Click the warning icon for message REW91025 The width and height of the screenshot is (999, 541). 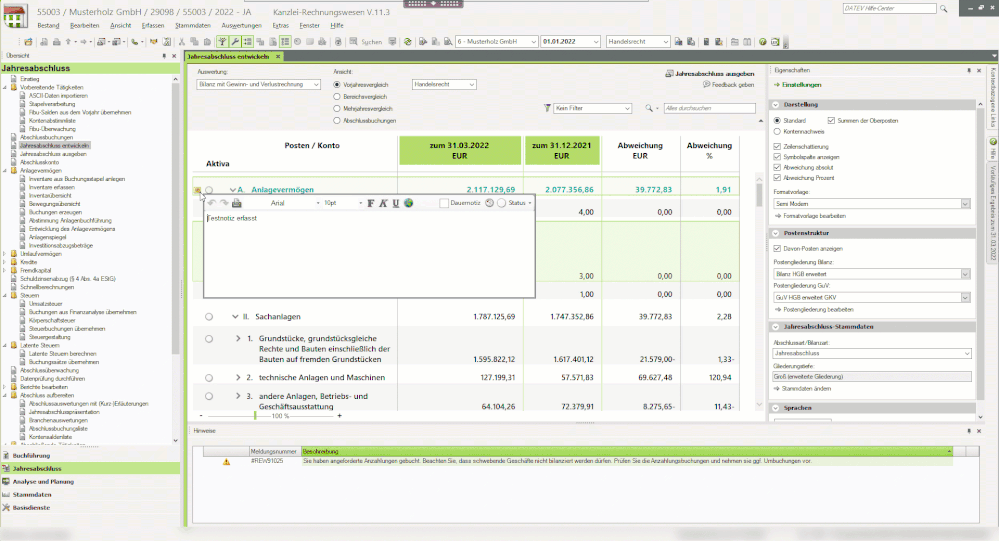226,461
